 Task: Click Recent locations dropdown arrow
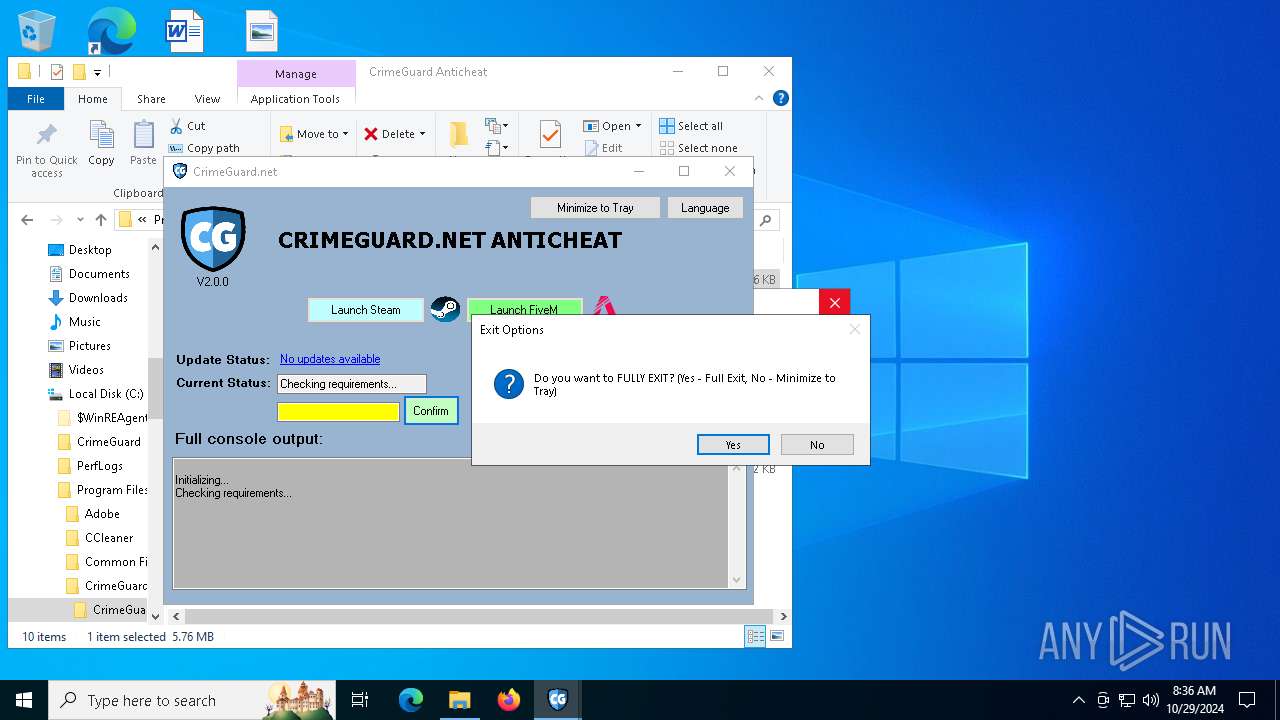tap(80, 220)
